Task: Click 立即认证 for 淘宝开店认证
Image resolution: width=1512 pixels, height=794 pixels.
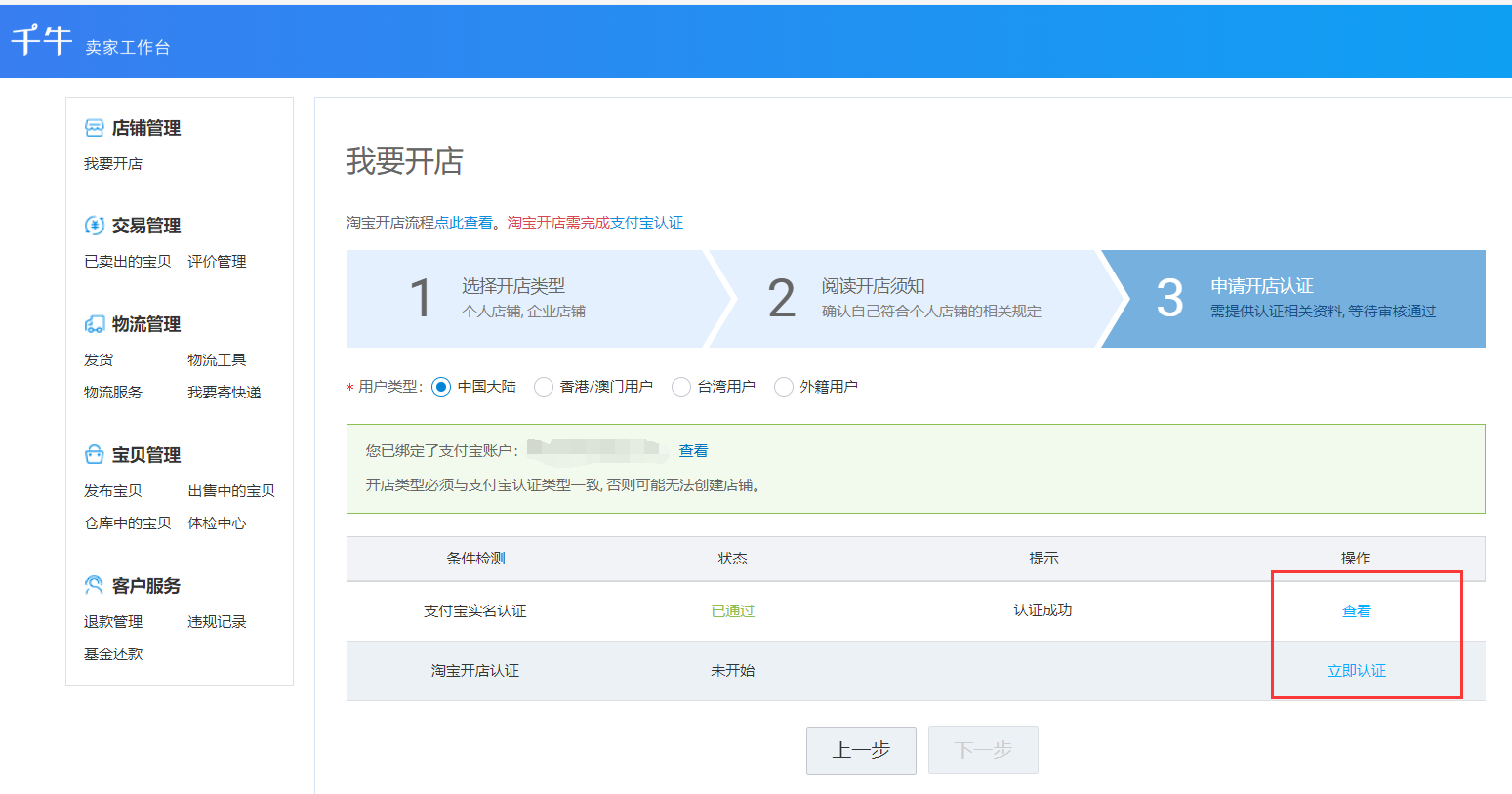Action: coord(1356,670)
